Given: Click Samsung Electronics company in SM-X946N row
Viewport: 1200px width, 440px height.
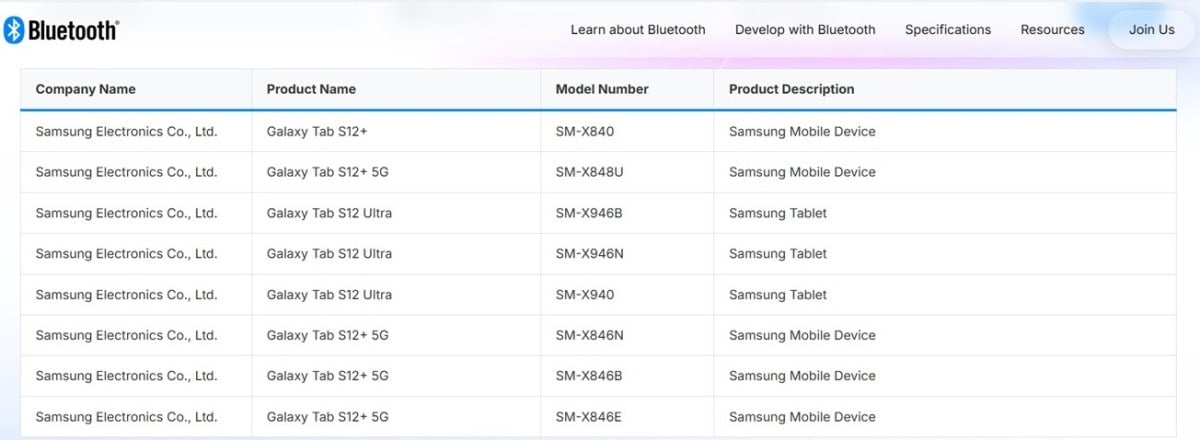Looking at the screenshot, I should click(126, 254).
